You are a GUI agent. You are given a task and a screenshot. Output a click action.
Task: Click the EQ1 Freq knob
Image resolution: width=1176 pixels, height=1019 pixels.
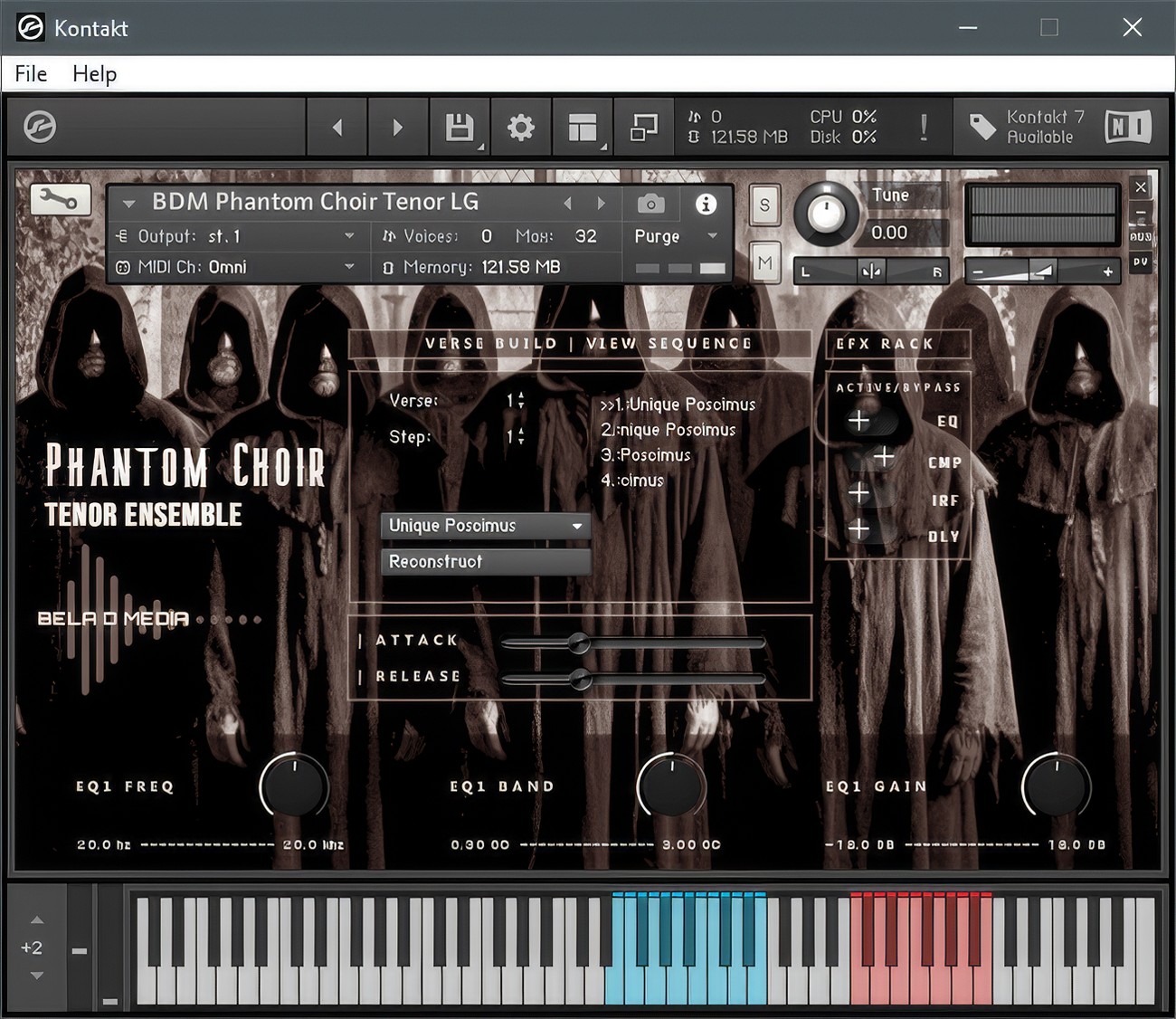tap(294, 786)
